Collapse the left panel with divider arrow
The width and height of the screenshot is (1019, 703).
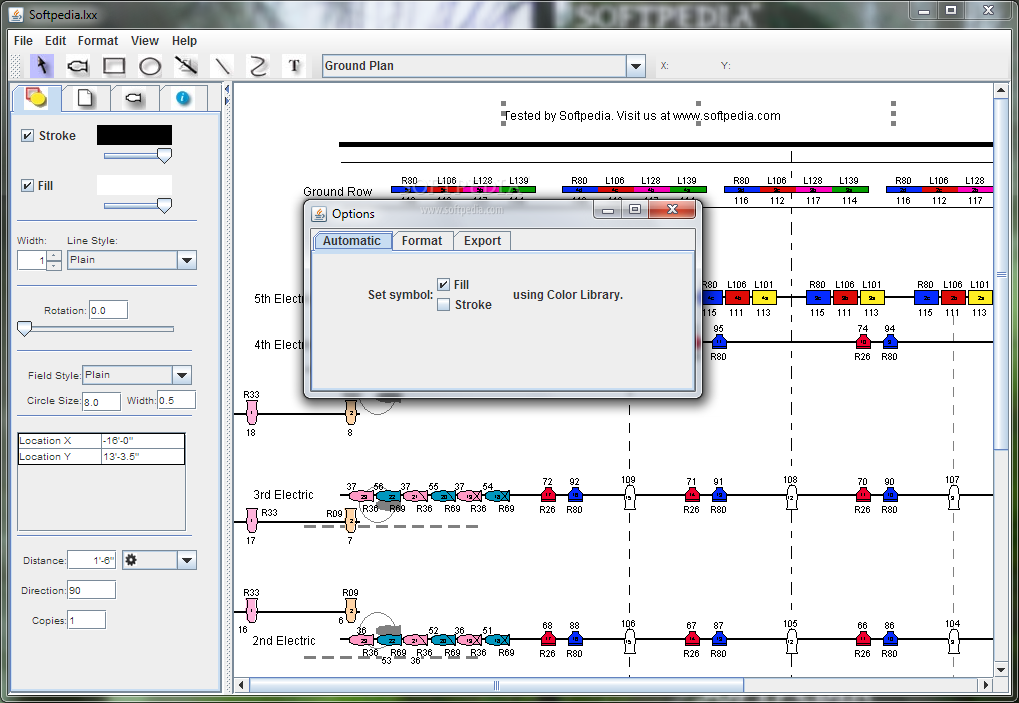pyautogui.click(x=227, y=88)
